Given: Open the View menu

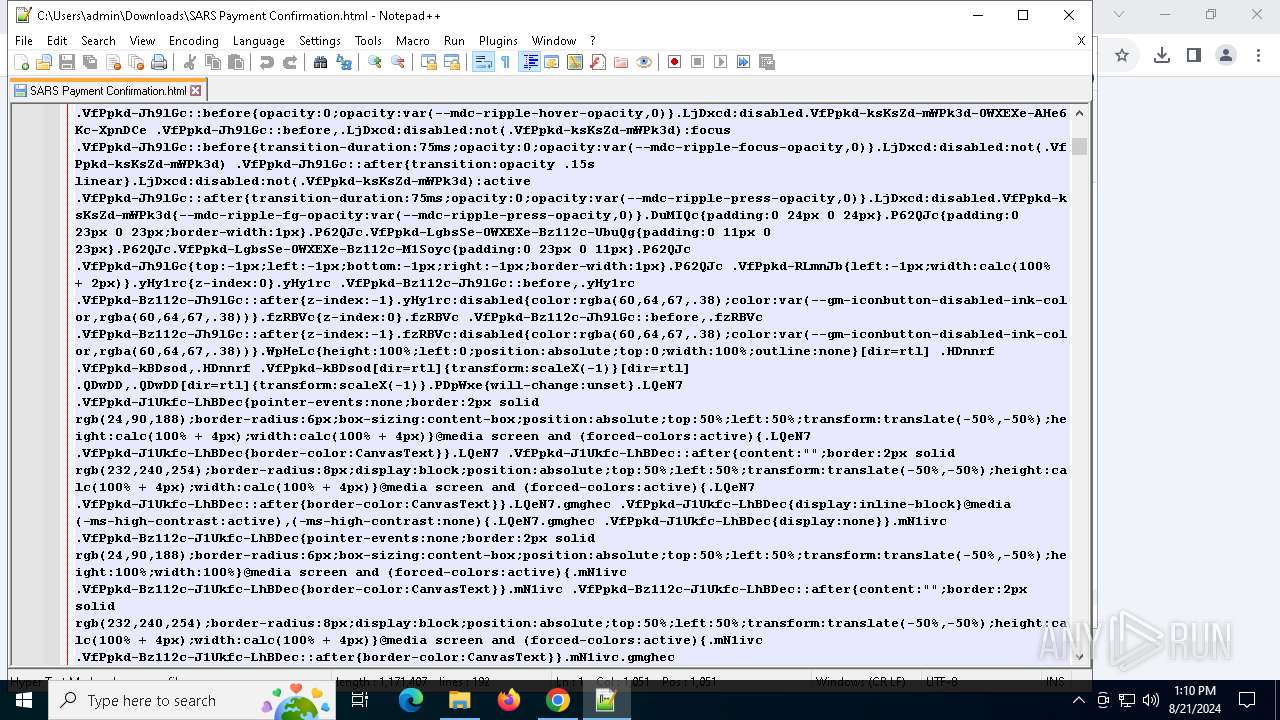Looking at the screenshot, I should pos(142,41).
